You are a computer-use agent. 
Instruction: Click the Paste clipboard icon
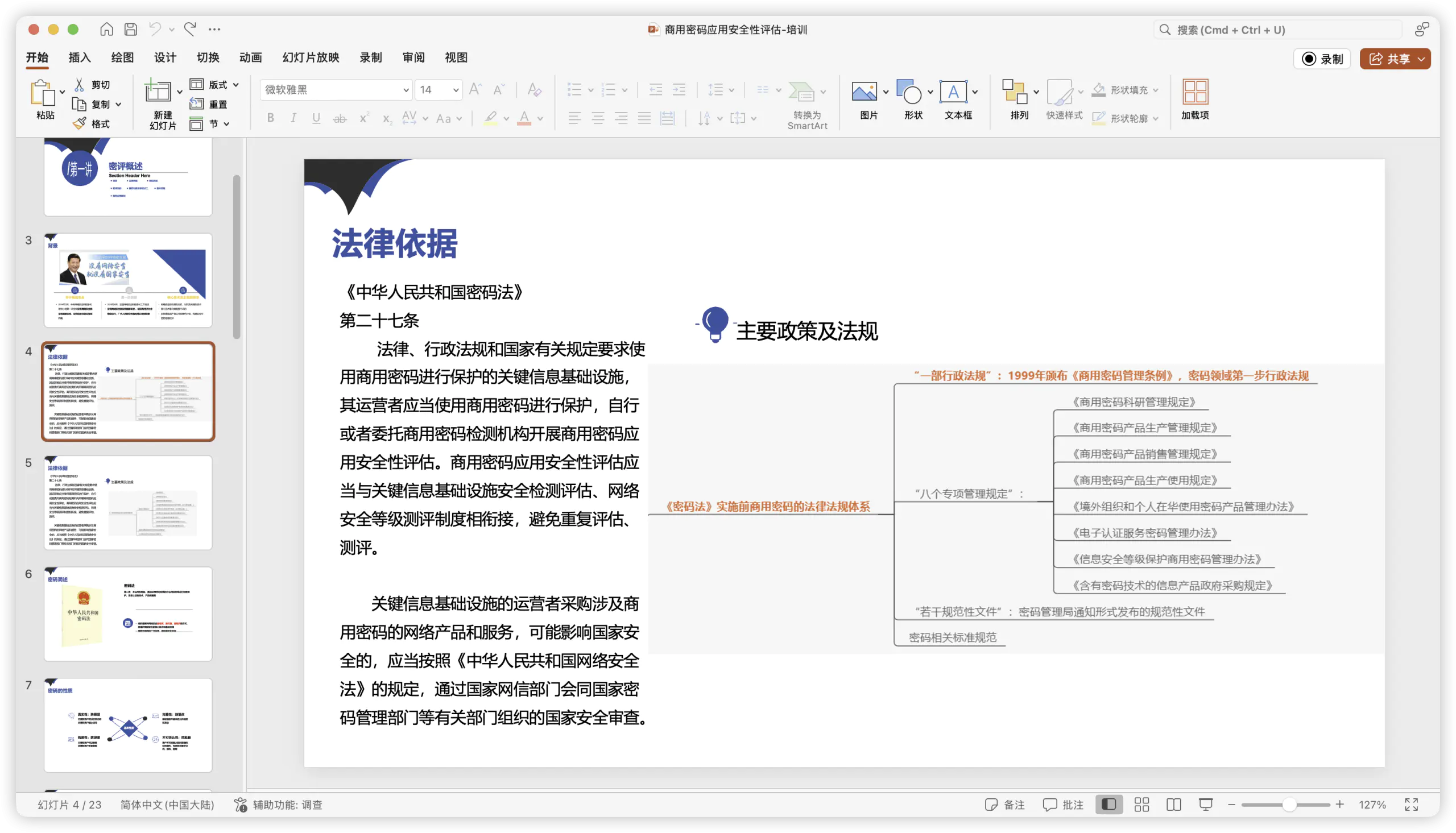[x=42, y=92]
